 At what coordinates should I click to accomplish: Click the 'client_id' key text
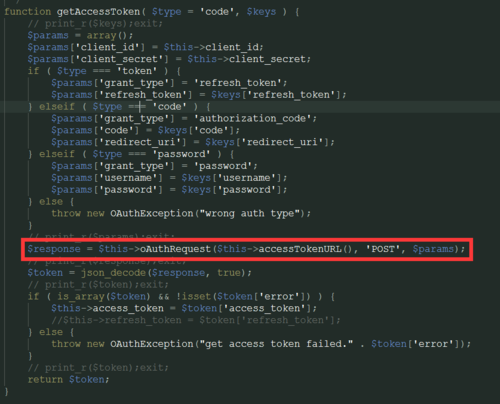pyautogui.click(x=107, y=47)
